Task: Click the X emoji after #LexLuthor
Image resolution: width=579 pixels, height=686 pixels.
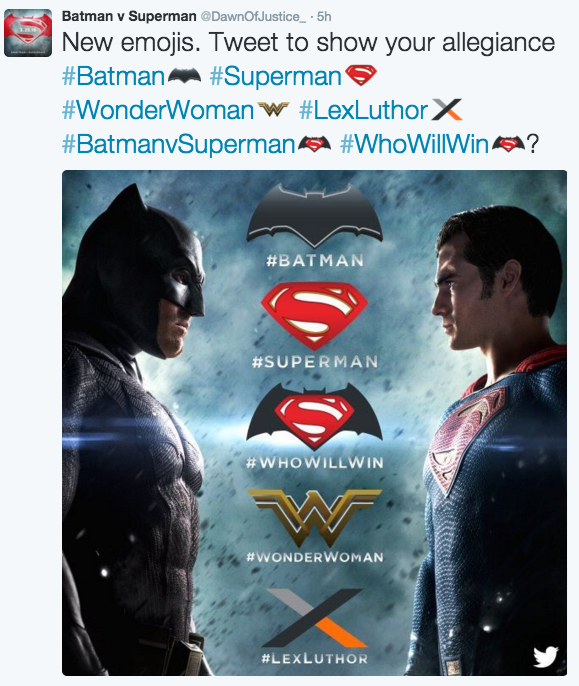Action: coord(447,109)
